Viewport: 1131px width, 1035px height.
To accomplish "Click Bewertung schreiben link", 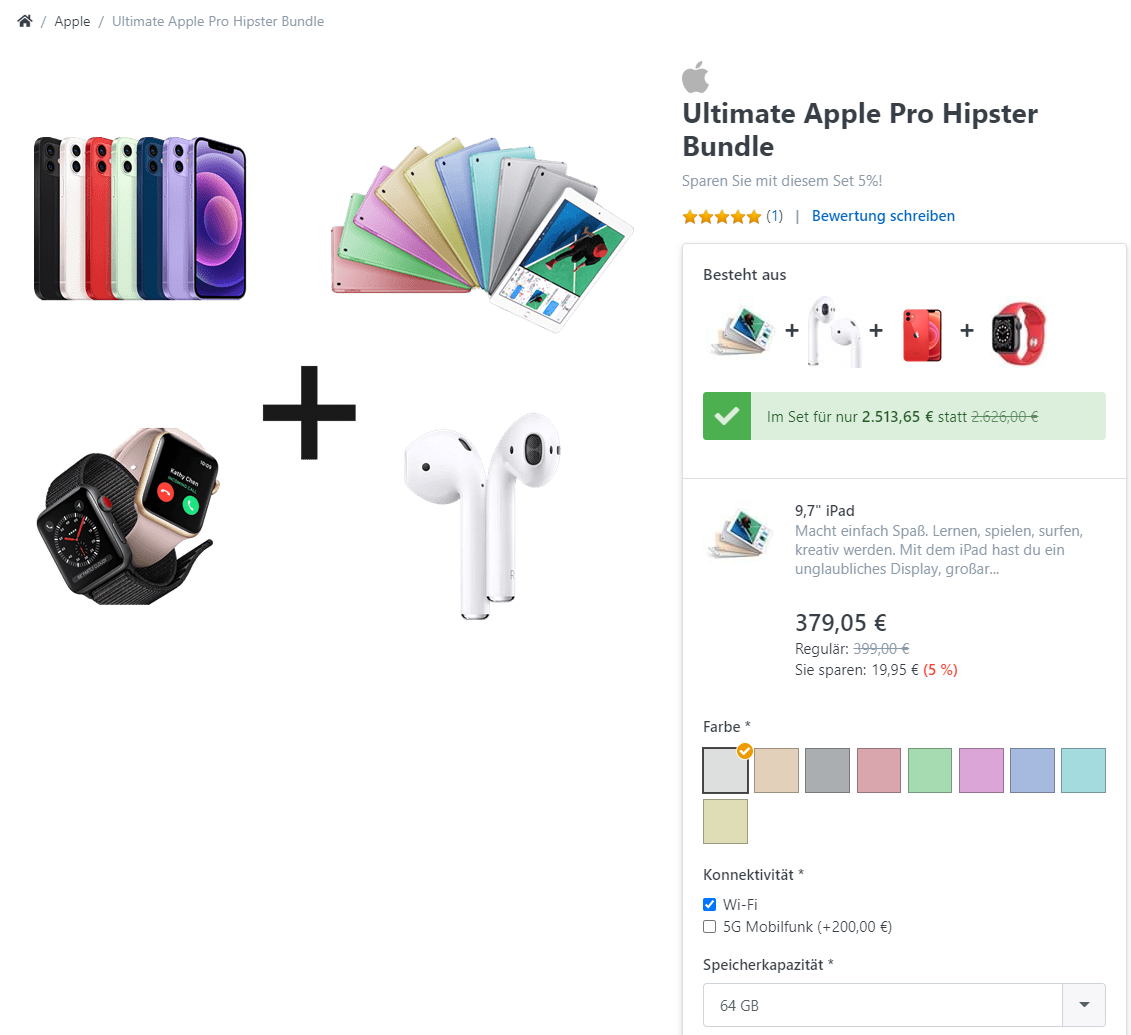I will 883,216.
